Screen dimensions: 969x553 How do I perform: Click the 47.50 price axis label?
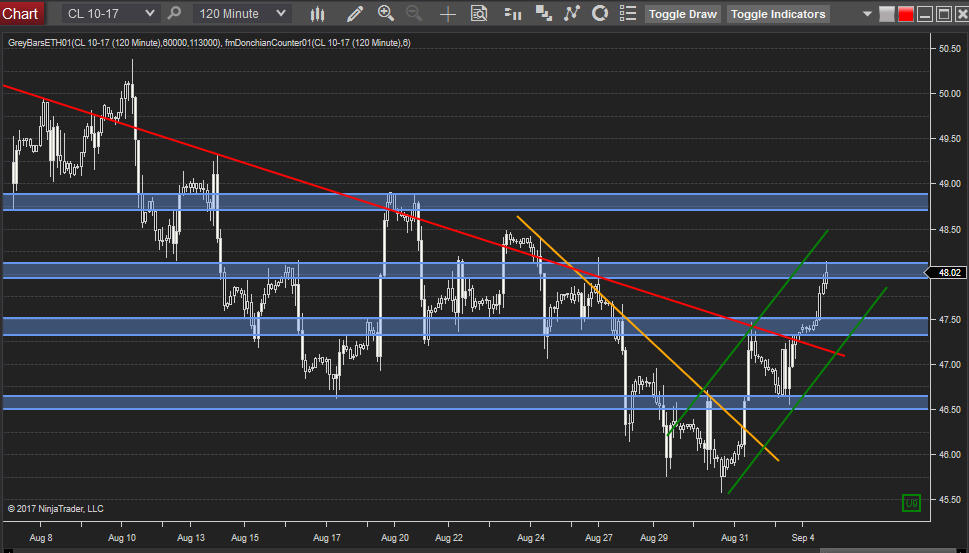949,319
